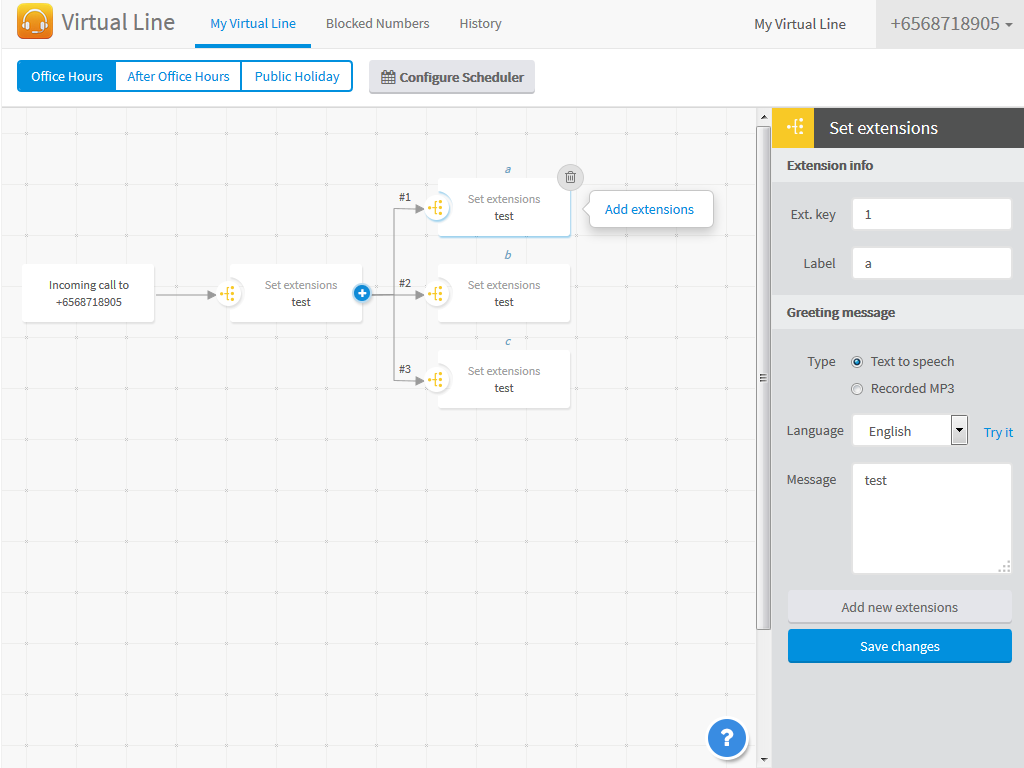This screenshot has height=768, width=1024.
Task: Click the panel collapse handle on divider
Action: coord(763,378)
